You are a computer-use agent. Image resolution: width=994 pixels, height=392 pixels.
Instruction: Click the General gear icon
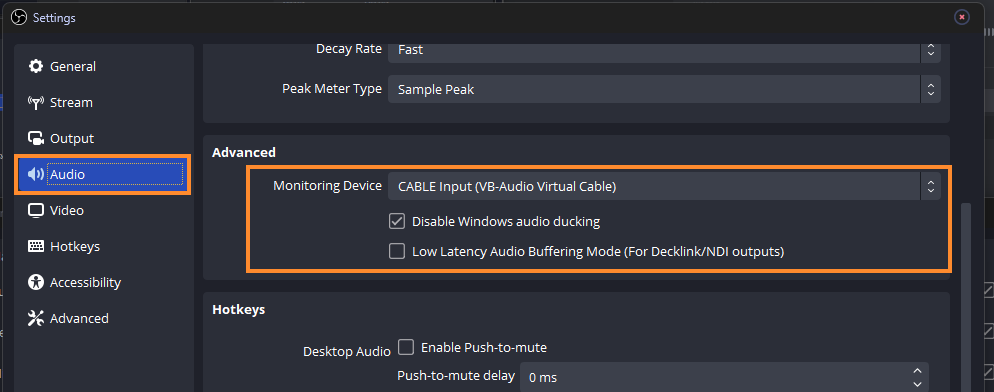(36, 66)
